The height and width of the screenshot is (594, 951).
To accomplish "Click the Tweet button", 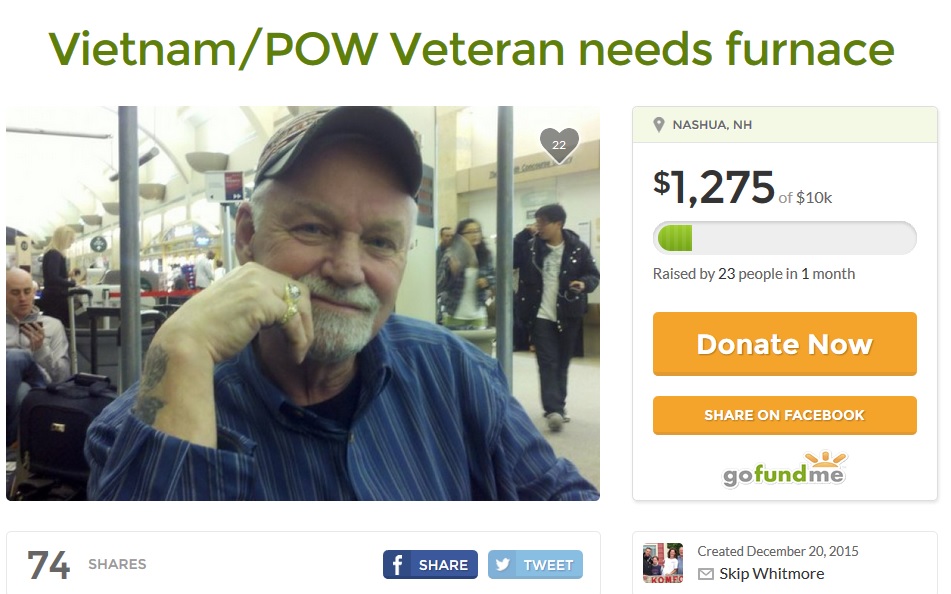I will click(535, 565).
